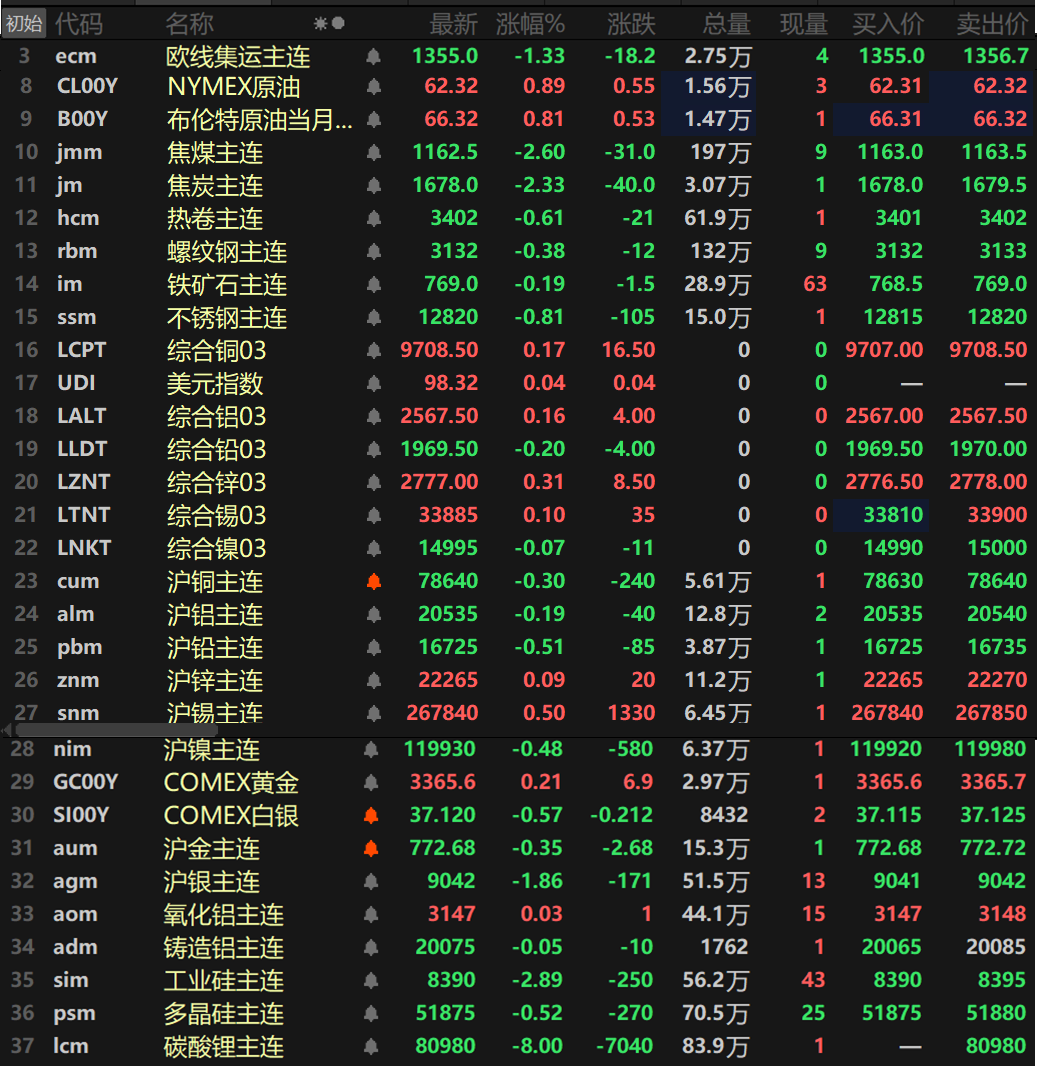Click the orange alert bell for COMEX白银
The height and width of the screenshot is (1066, 1037).
tap(371, 816)
